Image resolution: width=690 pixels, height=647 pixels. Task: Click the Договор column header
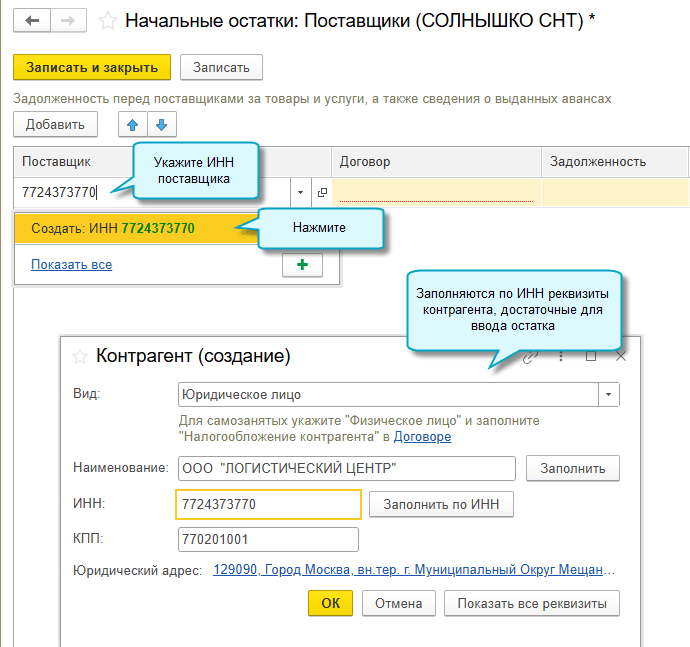tap(436, 162)
